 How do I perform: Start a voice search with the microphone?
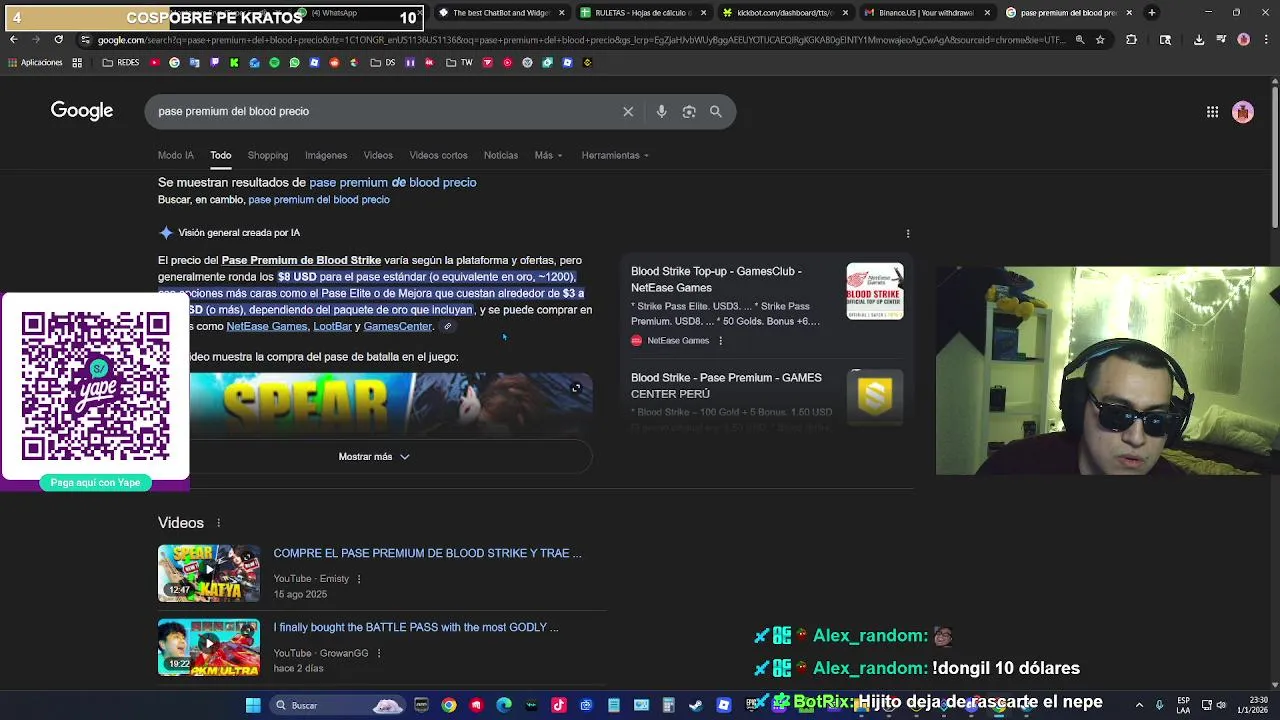[x=661, y=111]
